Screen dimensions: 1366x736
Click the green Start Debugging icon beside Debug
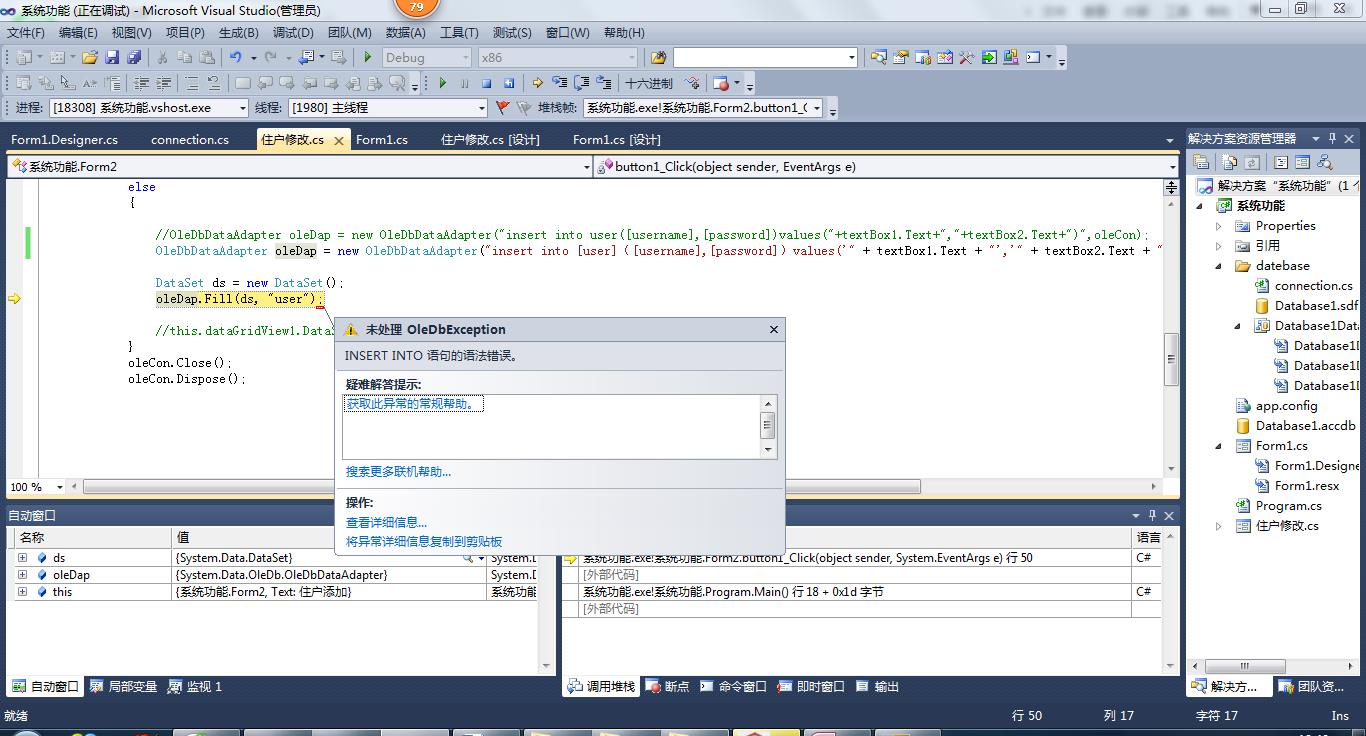tap(368, 58)
